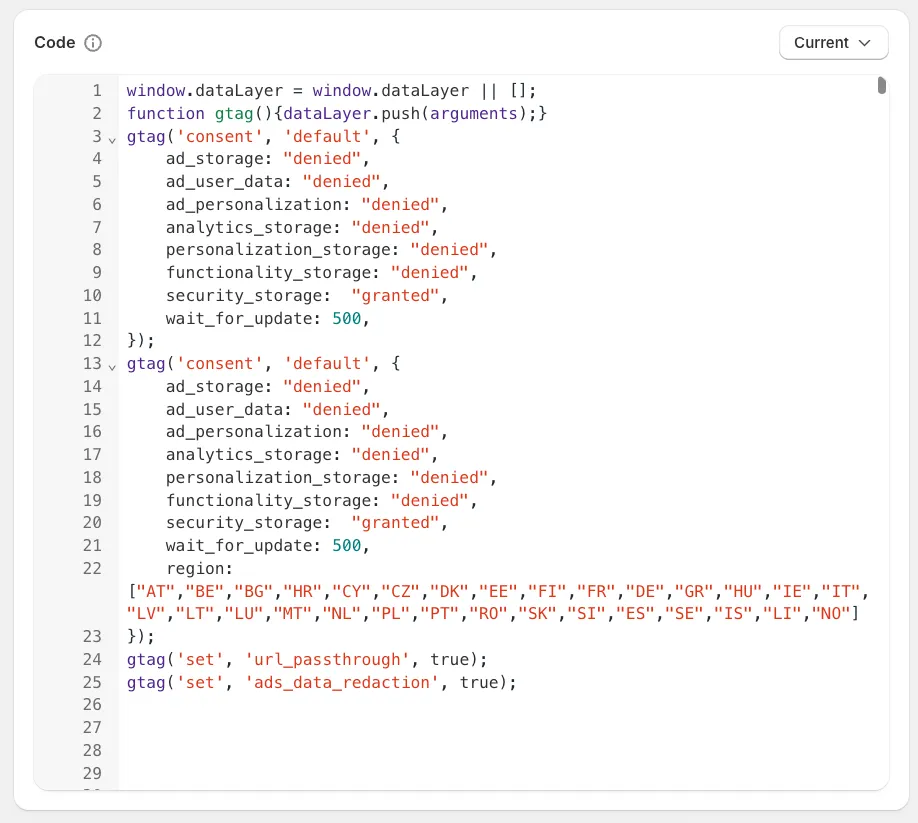Viewport: 918px width, 823px height.
Task: Click ad_storage: "denied" on line 14
Action: click(268, 386)
